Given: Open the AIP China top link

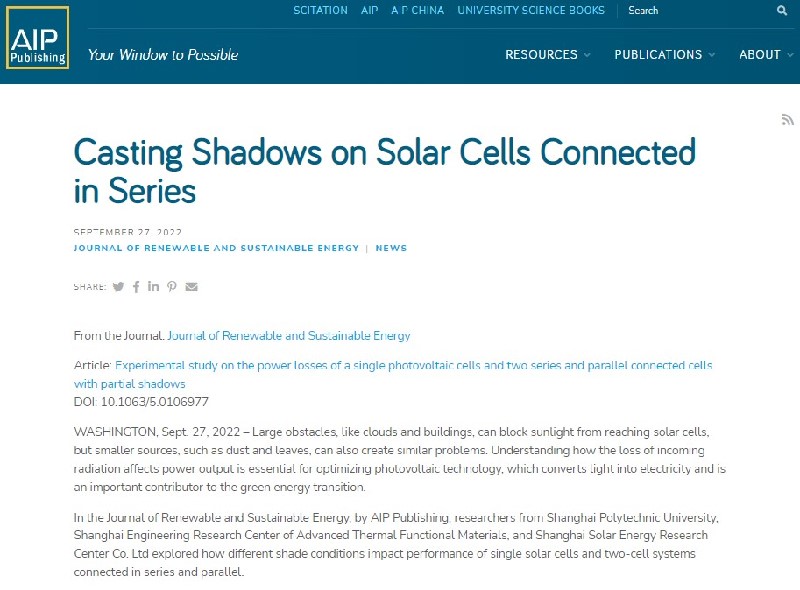Looking at the screenshot, I should tap(417, 10).
